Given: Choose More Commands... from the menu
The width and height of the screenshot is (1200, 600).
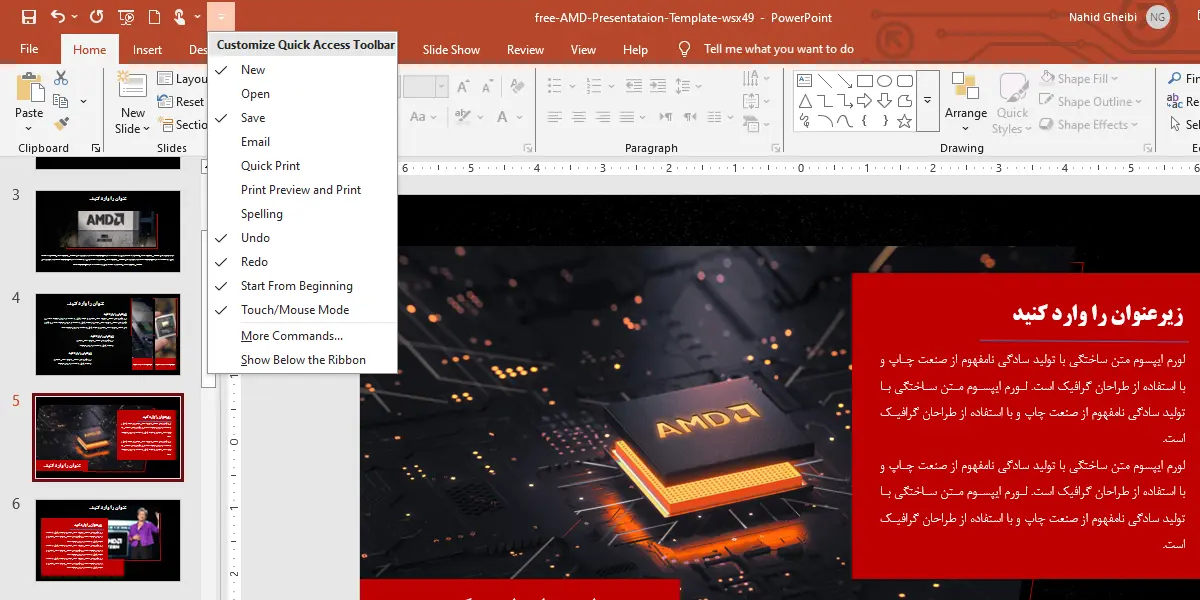Looking at the screenshot, I should coord(302,336).
